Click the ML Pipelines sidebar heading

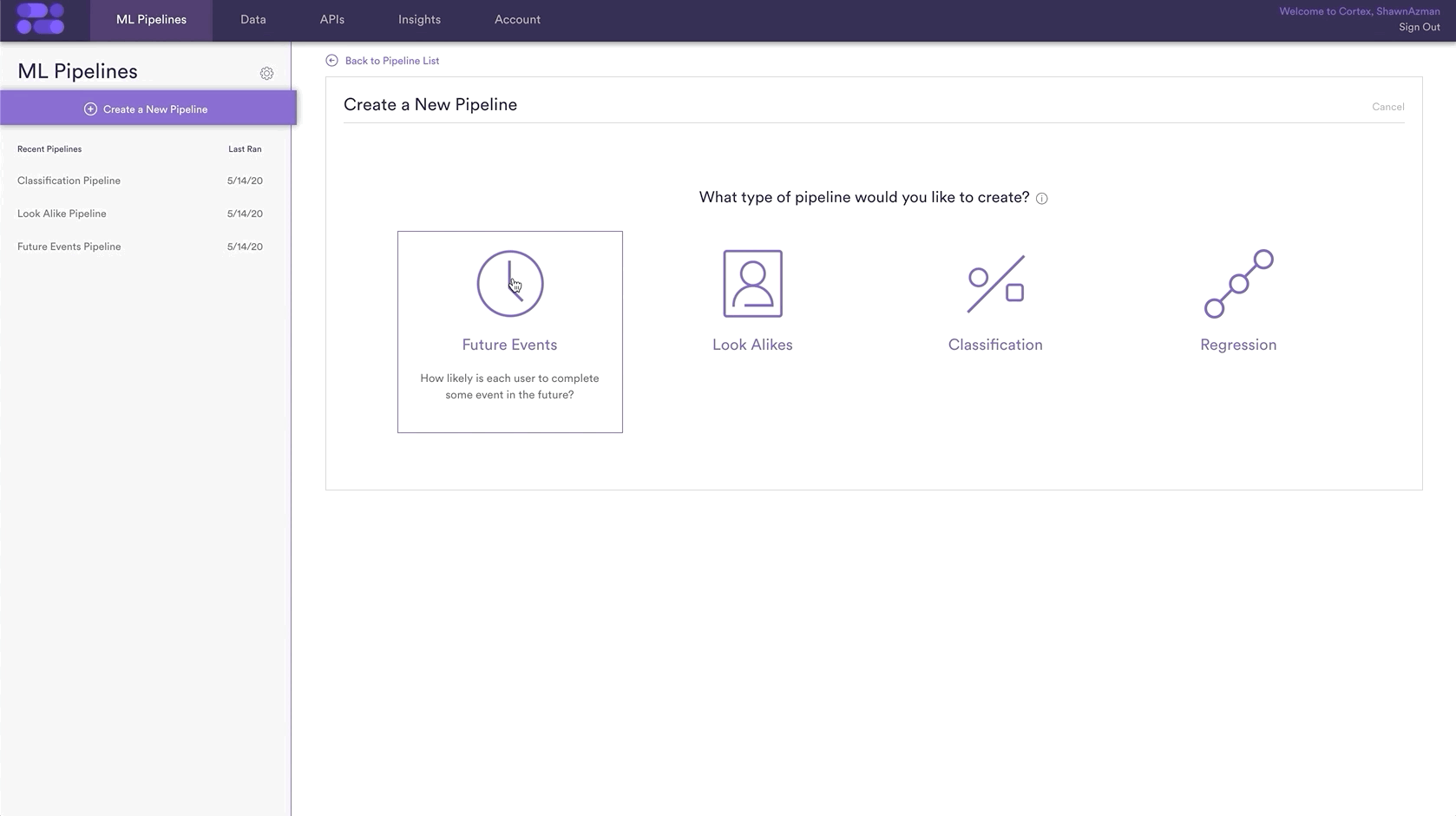(x=77, y=71)
